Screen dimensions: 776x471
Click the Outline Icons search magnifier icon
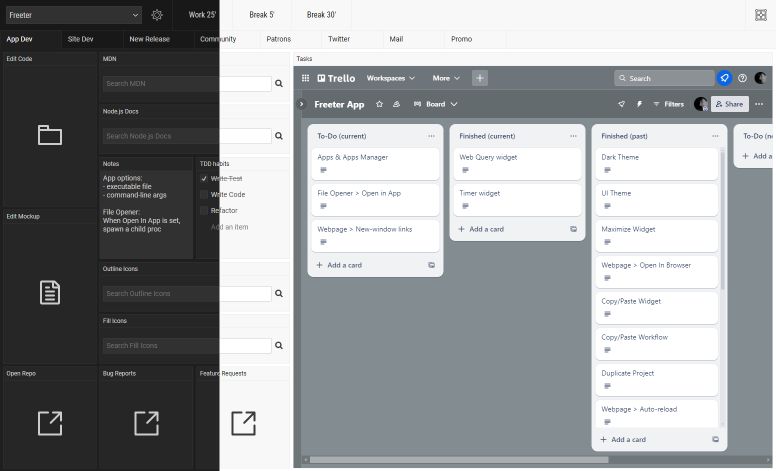click(x=279, y=293)
